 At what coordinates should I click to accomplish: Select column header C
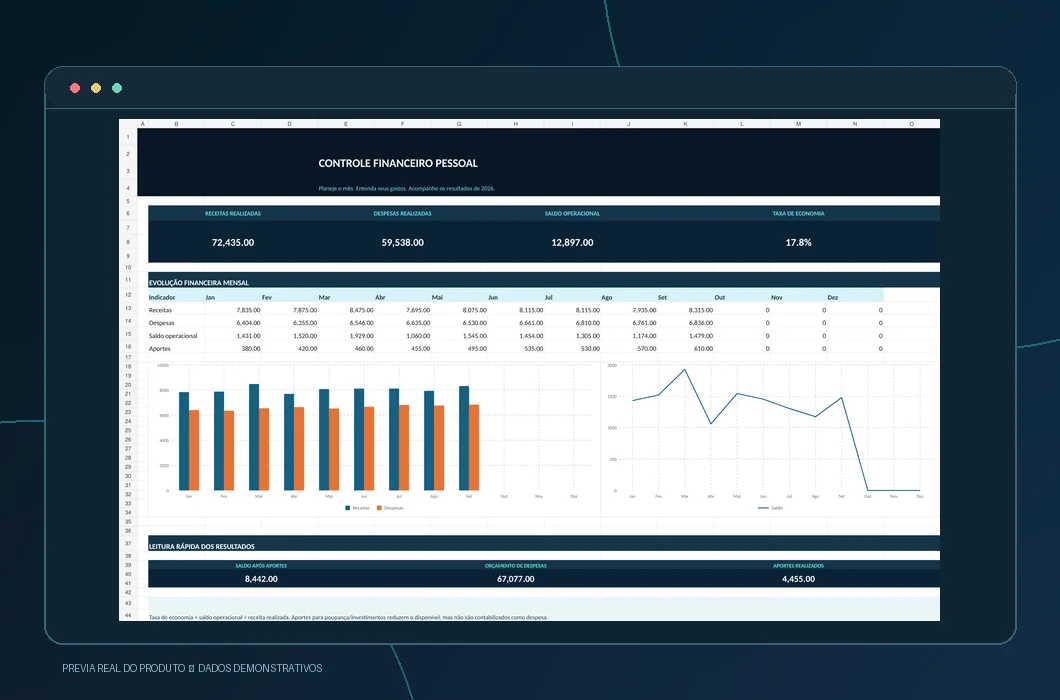click(233, 124)
